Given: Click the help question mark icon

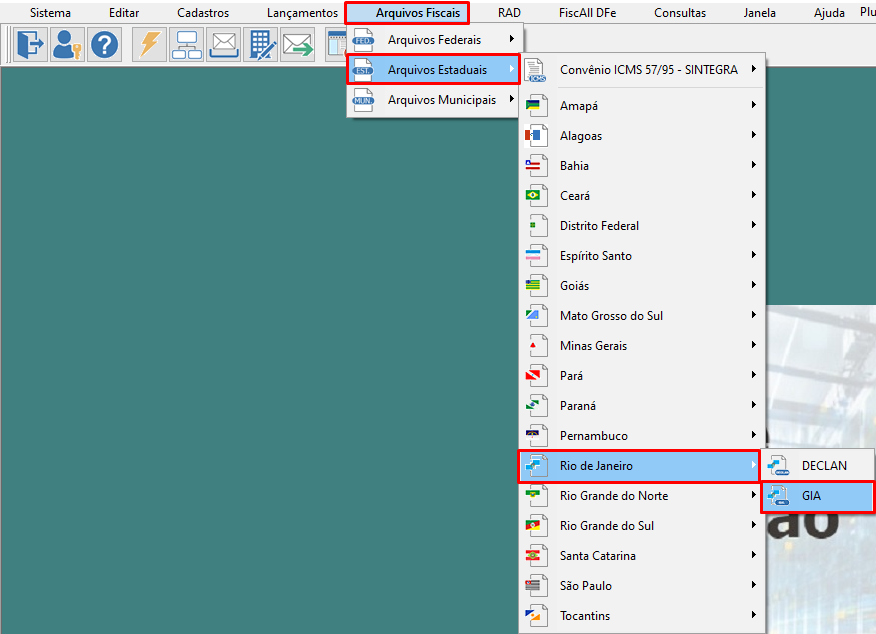Looking at the screenshot, I should tap(104, 45).
